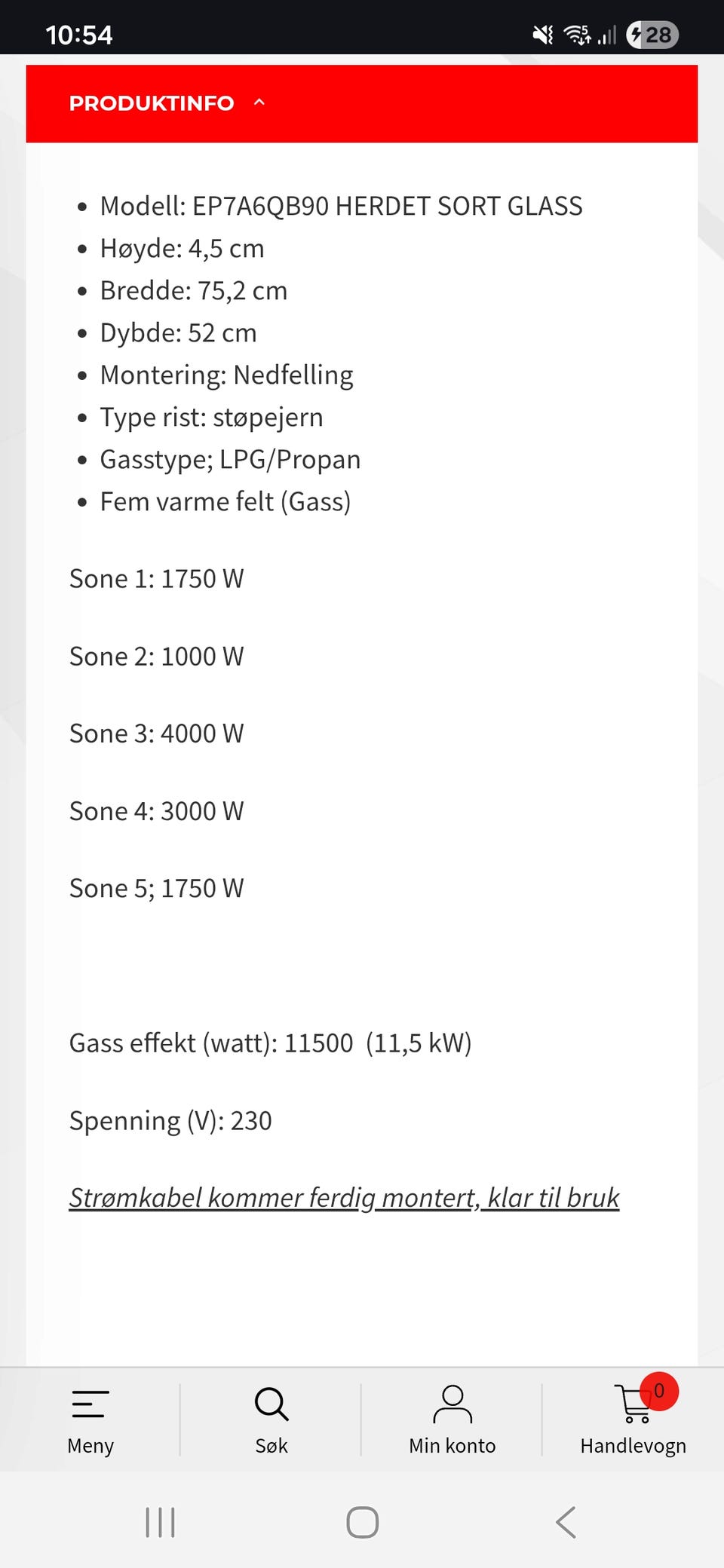Open the Meny hamburger icon
Viewport: 724px width, 1568px height.
[x=90, y=1404]
